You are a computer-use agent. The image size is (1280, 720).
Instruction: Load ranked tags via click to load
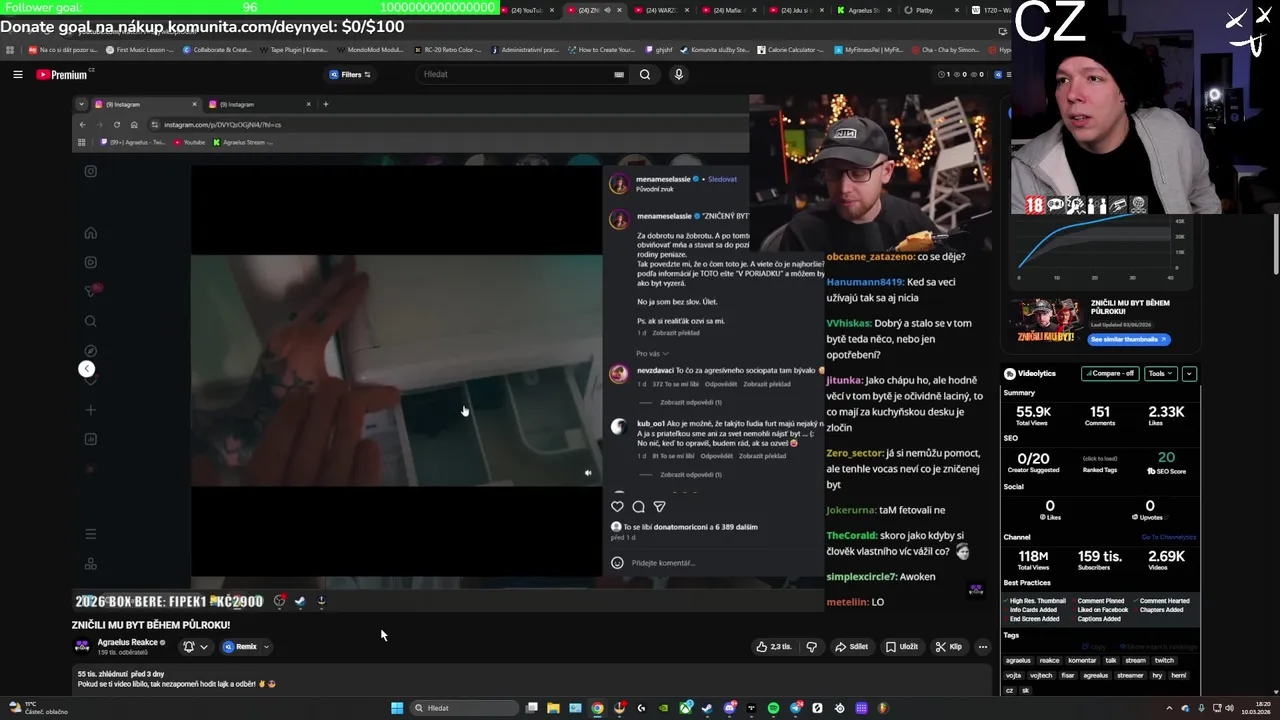coord(1100,458)
